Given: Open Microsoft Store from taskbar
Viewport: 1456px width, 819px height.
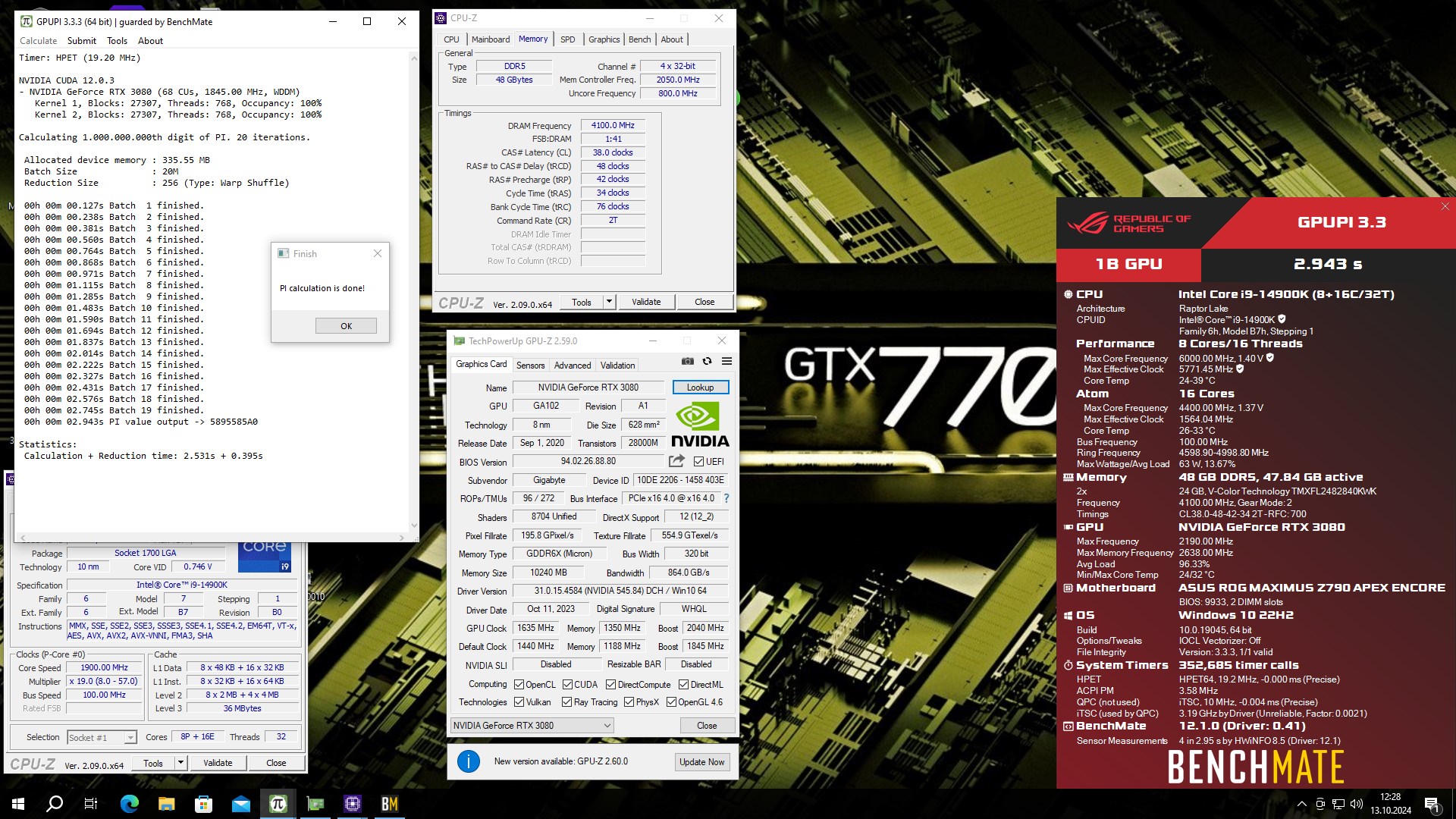Looking at the screenshot, I should [204, 804].
